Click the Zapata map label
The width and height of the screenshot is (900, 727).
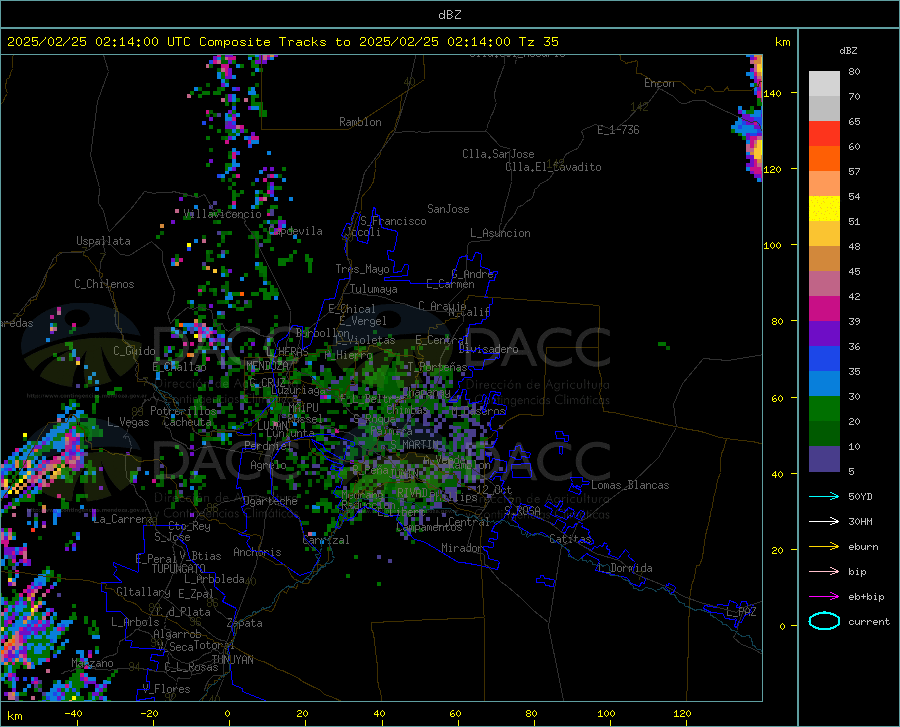tap(245, 623)
